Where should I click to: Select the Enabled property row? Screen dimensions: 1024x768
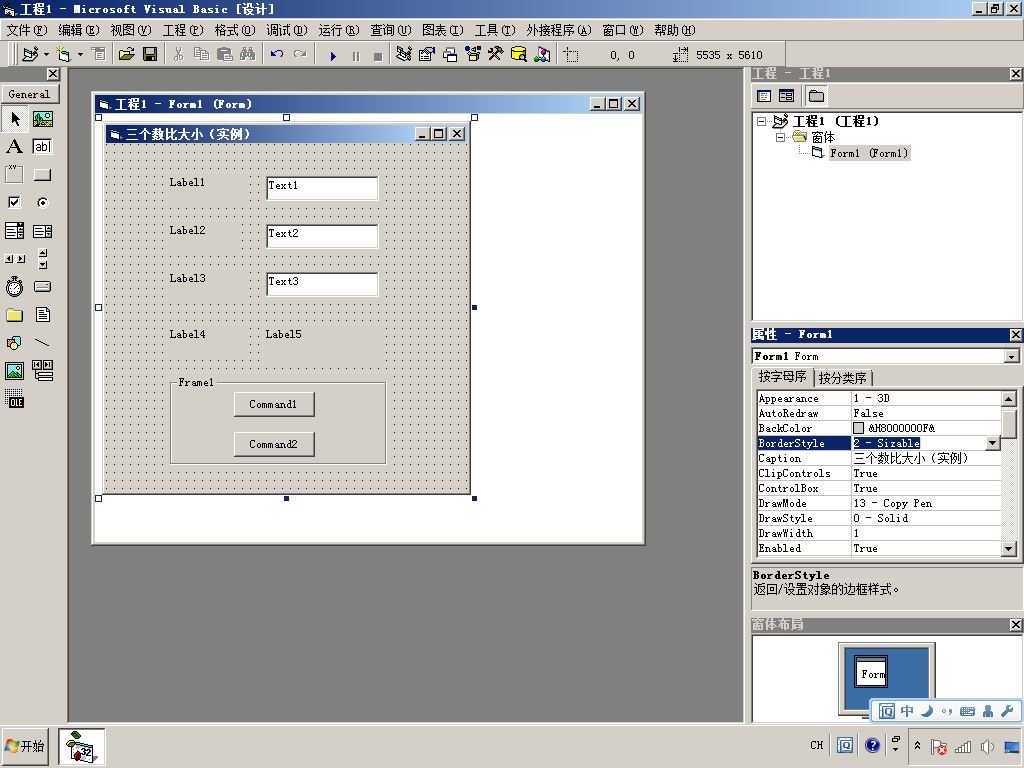tap(879, 549)
